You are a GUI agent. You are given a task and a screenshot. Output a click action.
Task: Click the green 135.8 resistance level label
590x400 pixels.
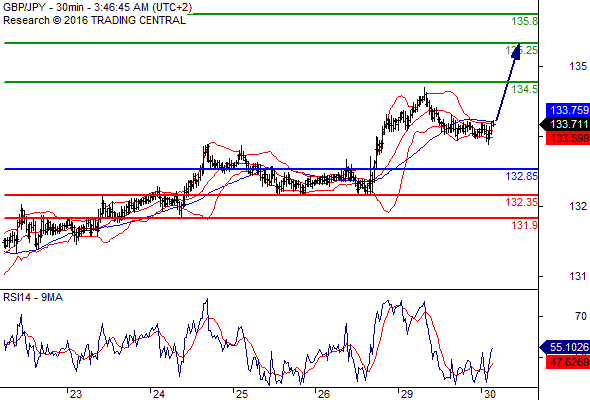(525, 21)
